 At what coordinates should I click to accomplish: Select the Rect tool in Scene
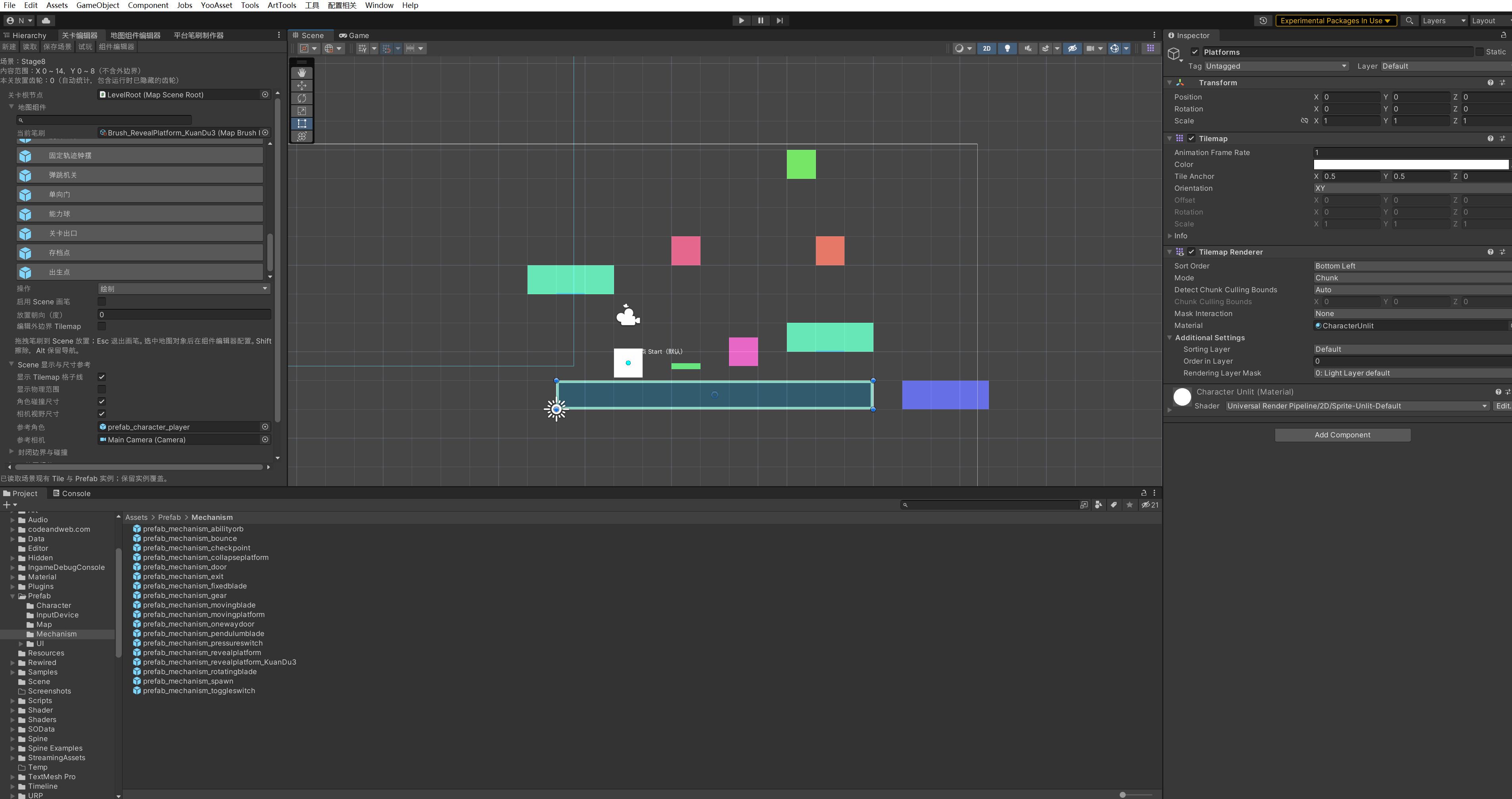[302, 124]
